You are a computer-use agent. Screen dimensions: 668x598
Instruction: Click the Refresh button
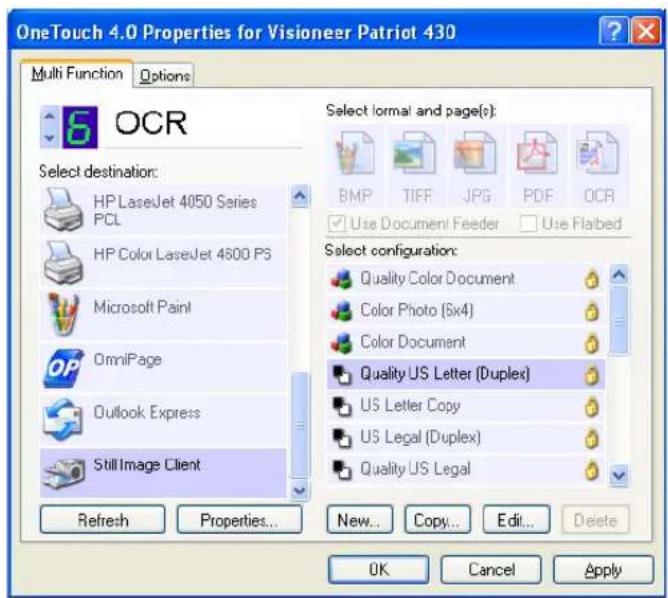103,520
